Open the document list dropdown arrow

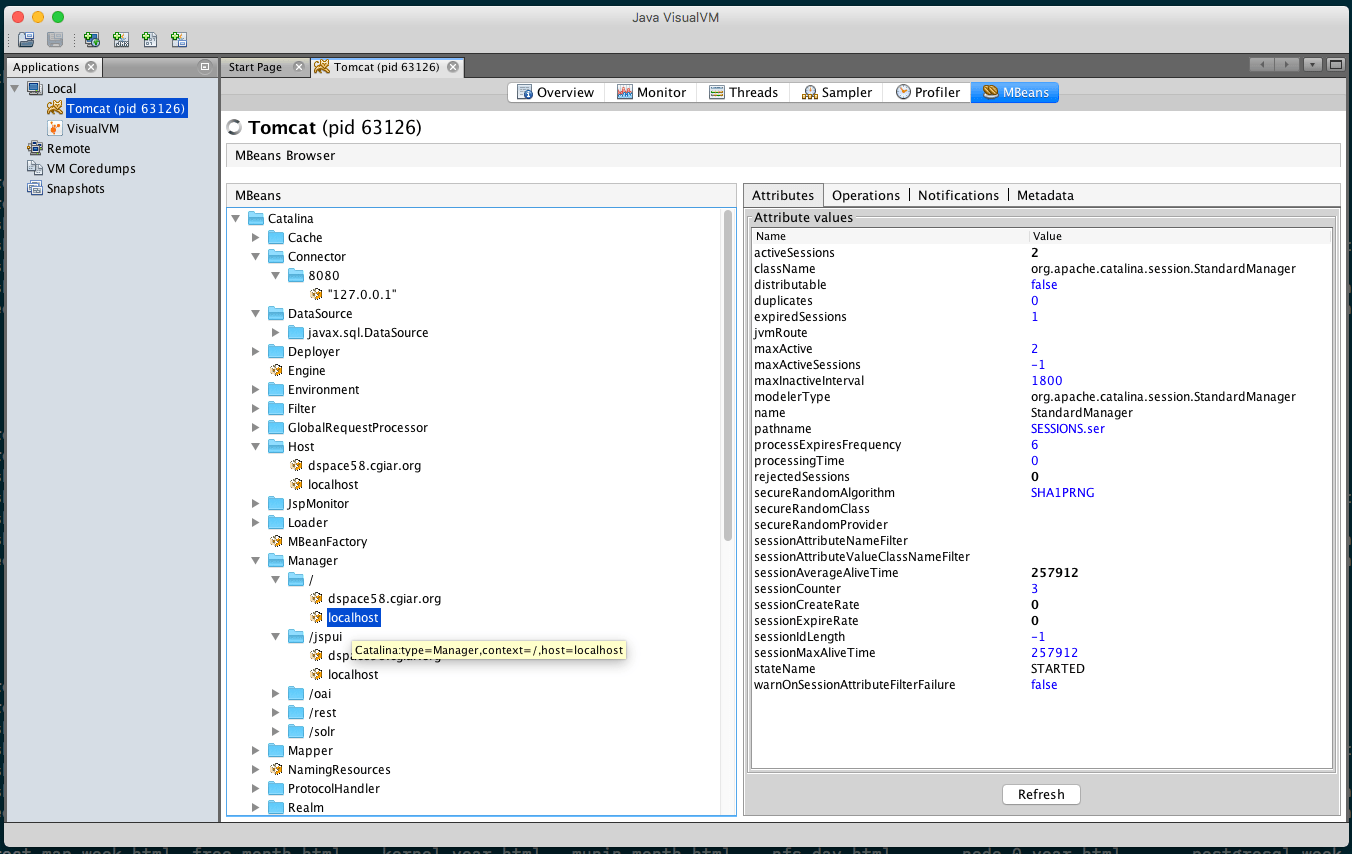coord(1312,65)
